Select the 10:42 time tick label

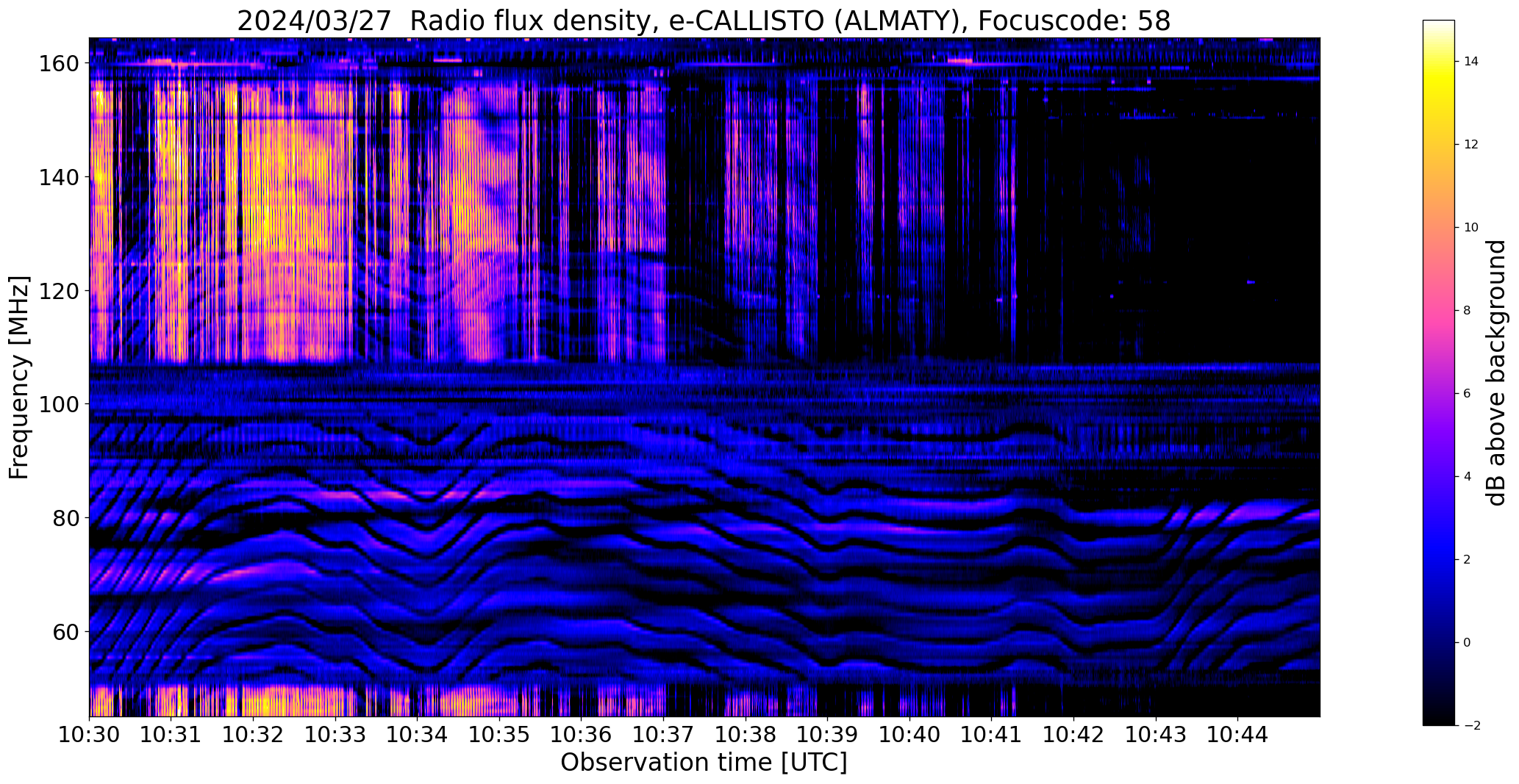1073,735
